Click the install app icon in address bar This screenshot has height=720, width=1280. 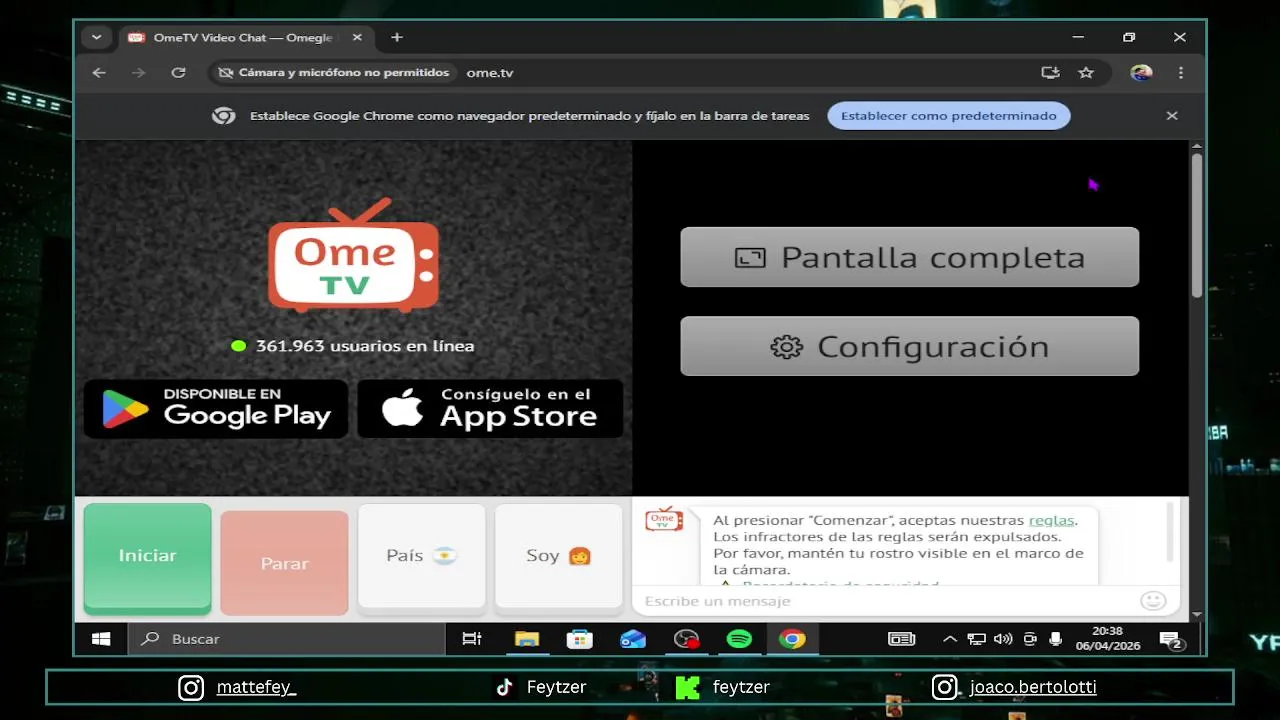pos(1050,73)
